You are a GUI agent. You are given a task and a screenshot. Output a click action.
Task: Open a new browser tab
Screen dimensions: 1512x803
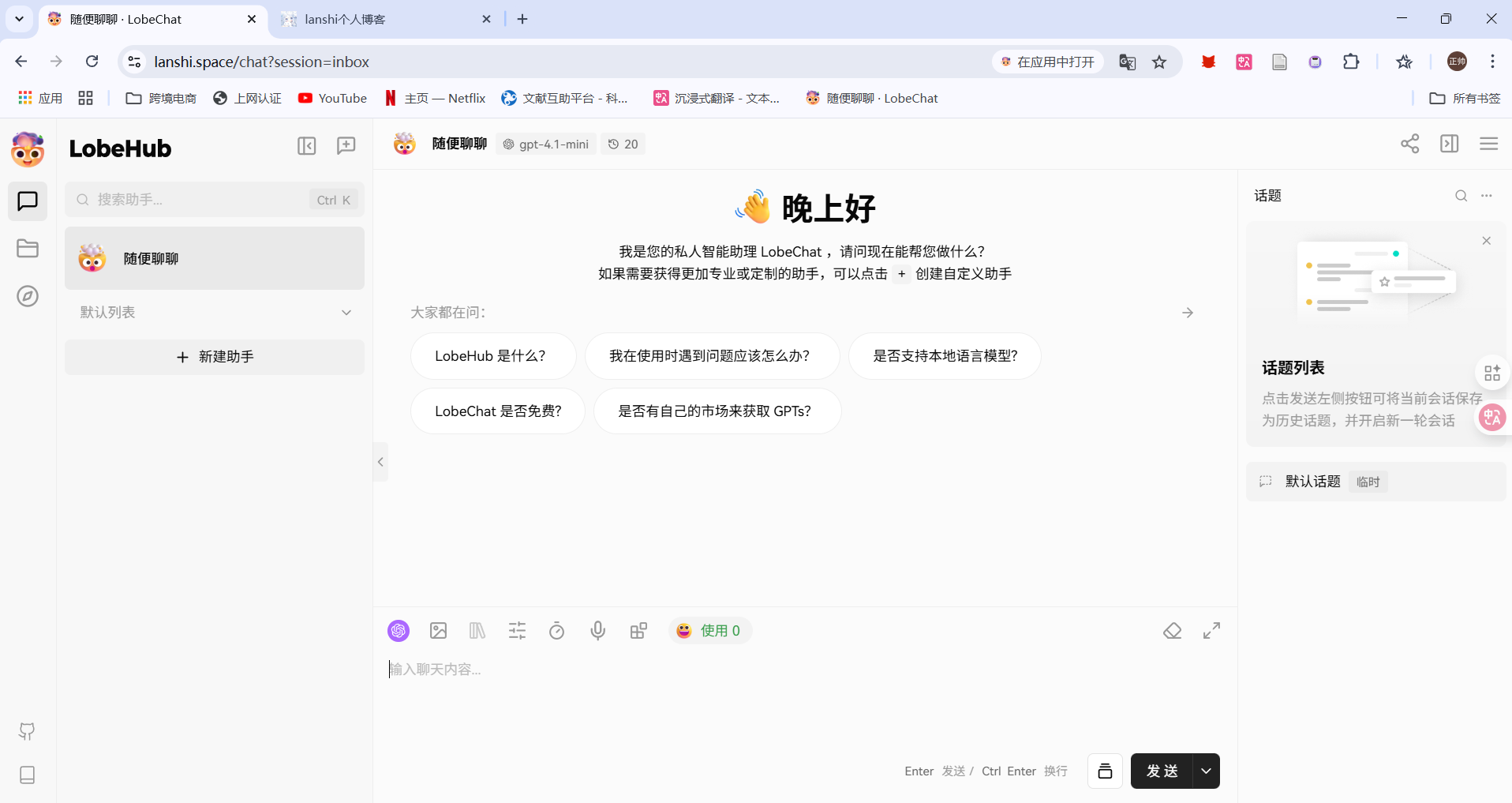(x=522, y=19)
